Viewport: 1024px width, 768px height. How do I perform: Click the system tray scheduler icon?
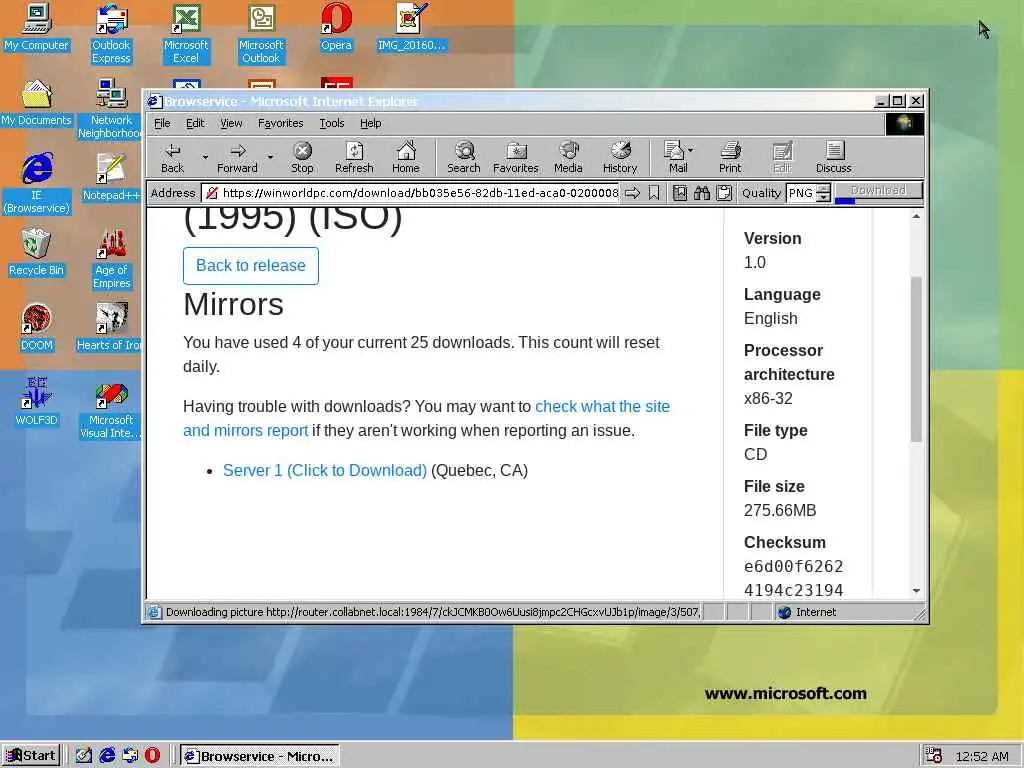pyautogui.click(x=933, y=756)
